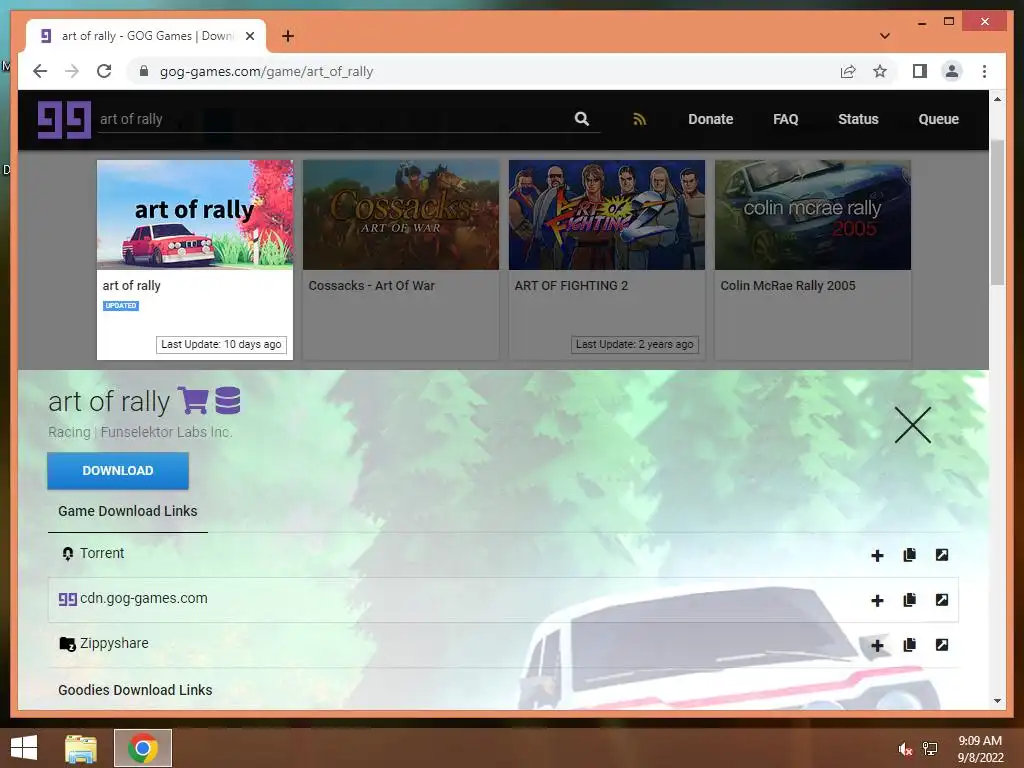The image size is (1024, 768).
Task: Copy the cdn.gog-games.com links
Action: [909, 600]
